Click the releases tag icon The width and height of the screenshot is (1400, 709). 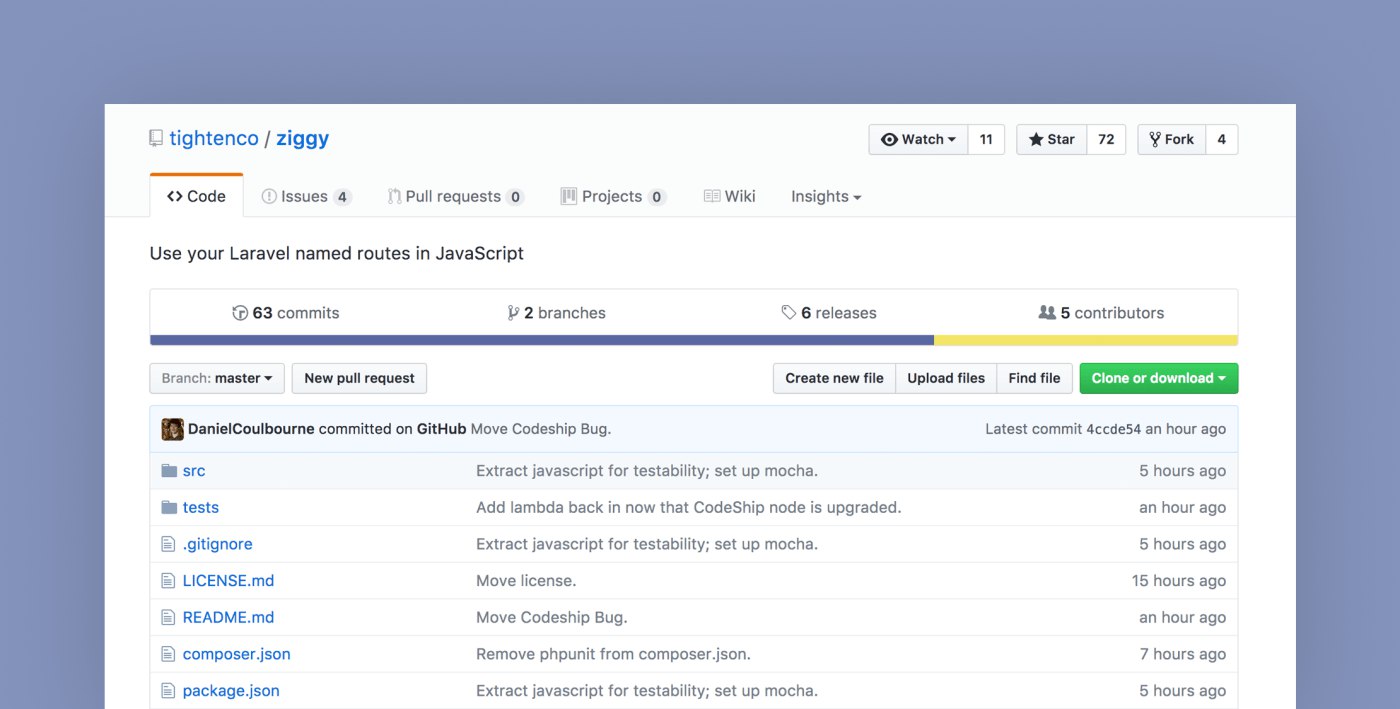coord(789,313)
